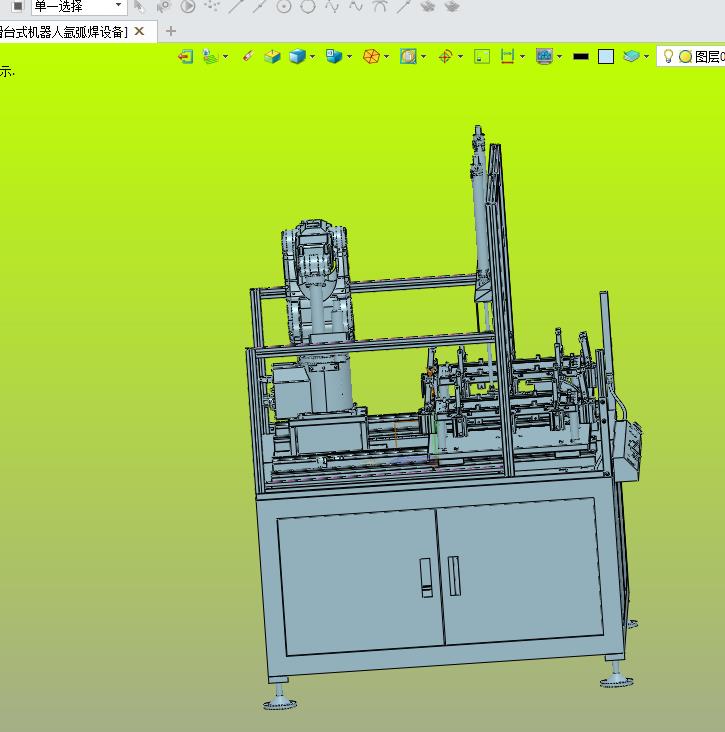Expand the dropdown beside the green layers icon
The height and width of the screenshot is (732, 725).
tap(225, 57)
